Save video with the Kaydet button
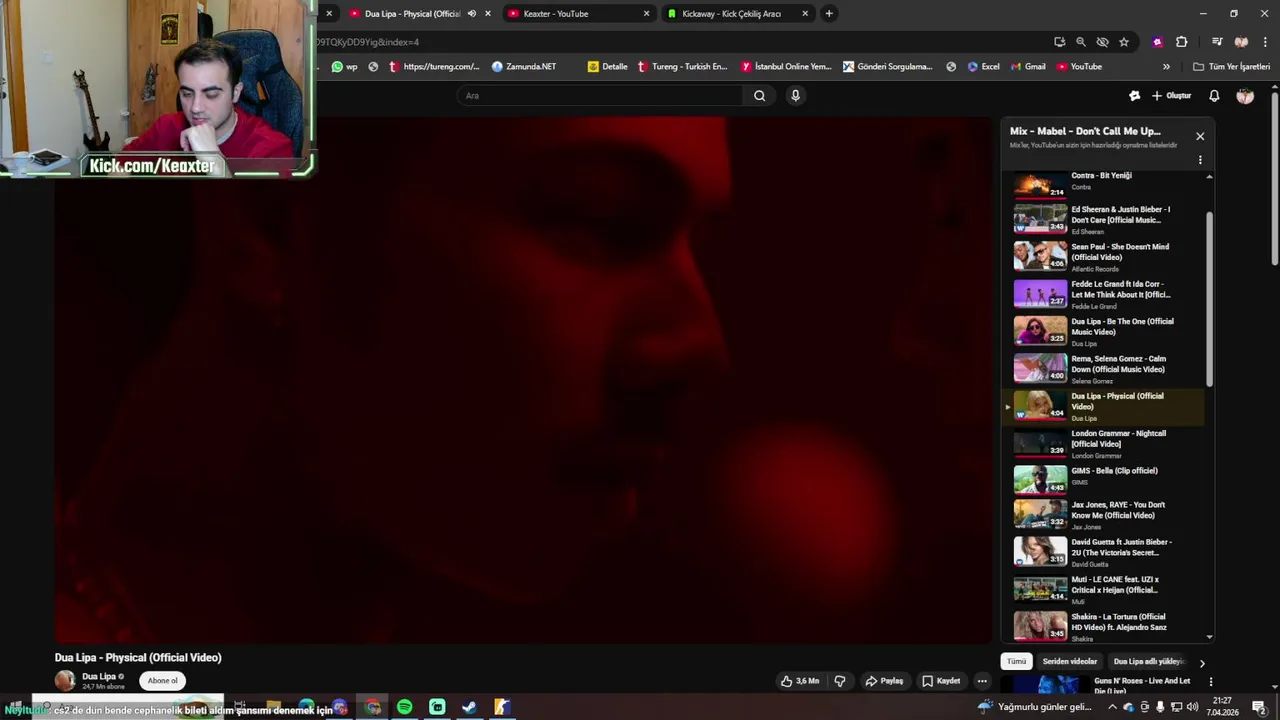The height and width of the screenshot is (720, 1280). pos(941,681)
